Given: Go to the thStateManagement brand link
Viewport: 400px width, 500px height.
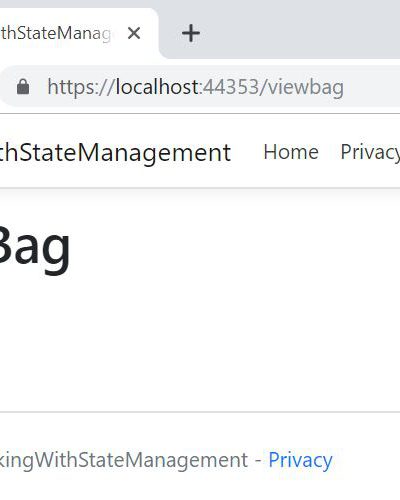Looking at the screenshot, I should [x=115, y=153].
